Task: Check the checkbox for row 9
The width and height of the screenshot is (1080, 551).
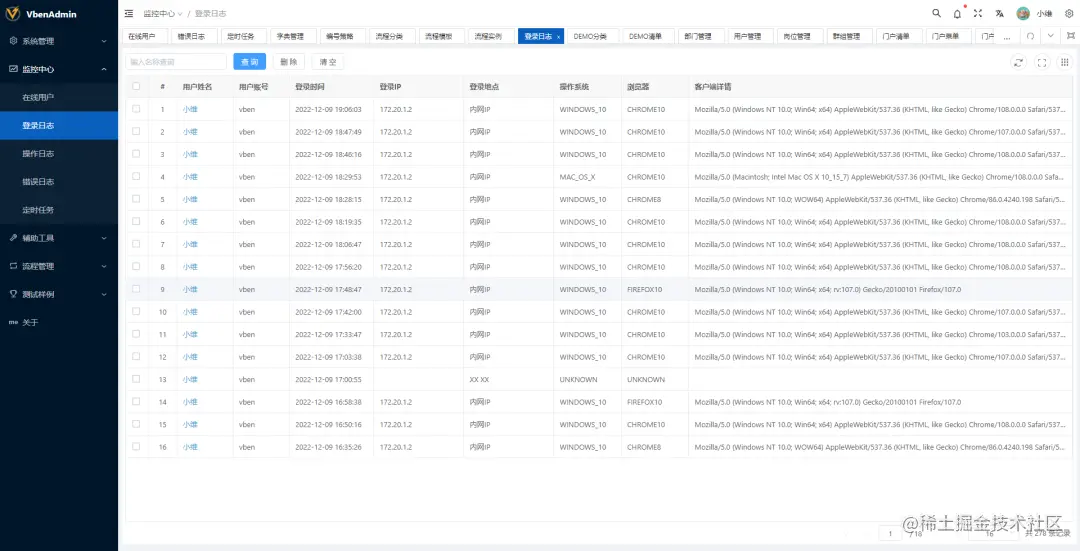Action: click(136, 289)
